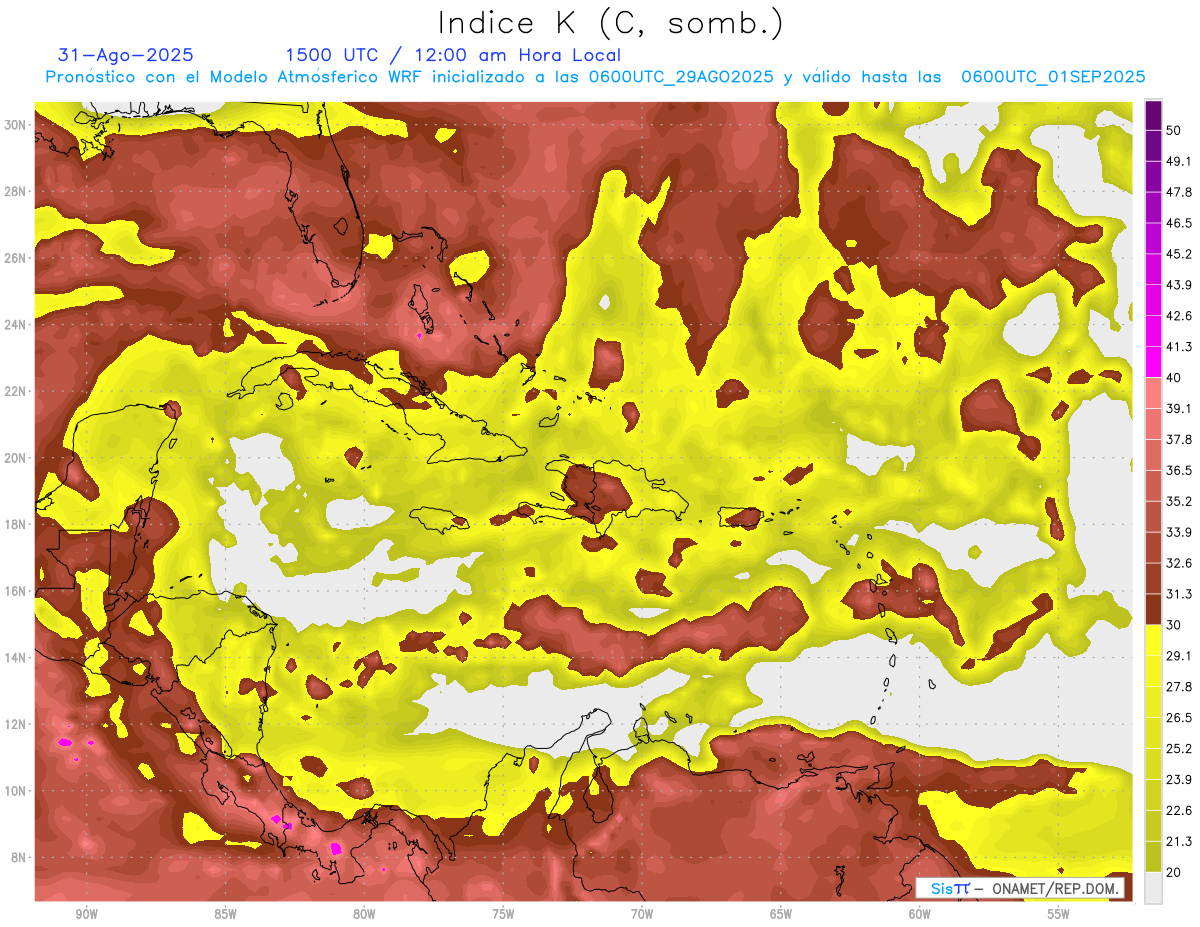Click the latitude axis label "10N"
The height and width of the screenshot is (927, 1200).
tap(17, 791)
